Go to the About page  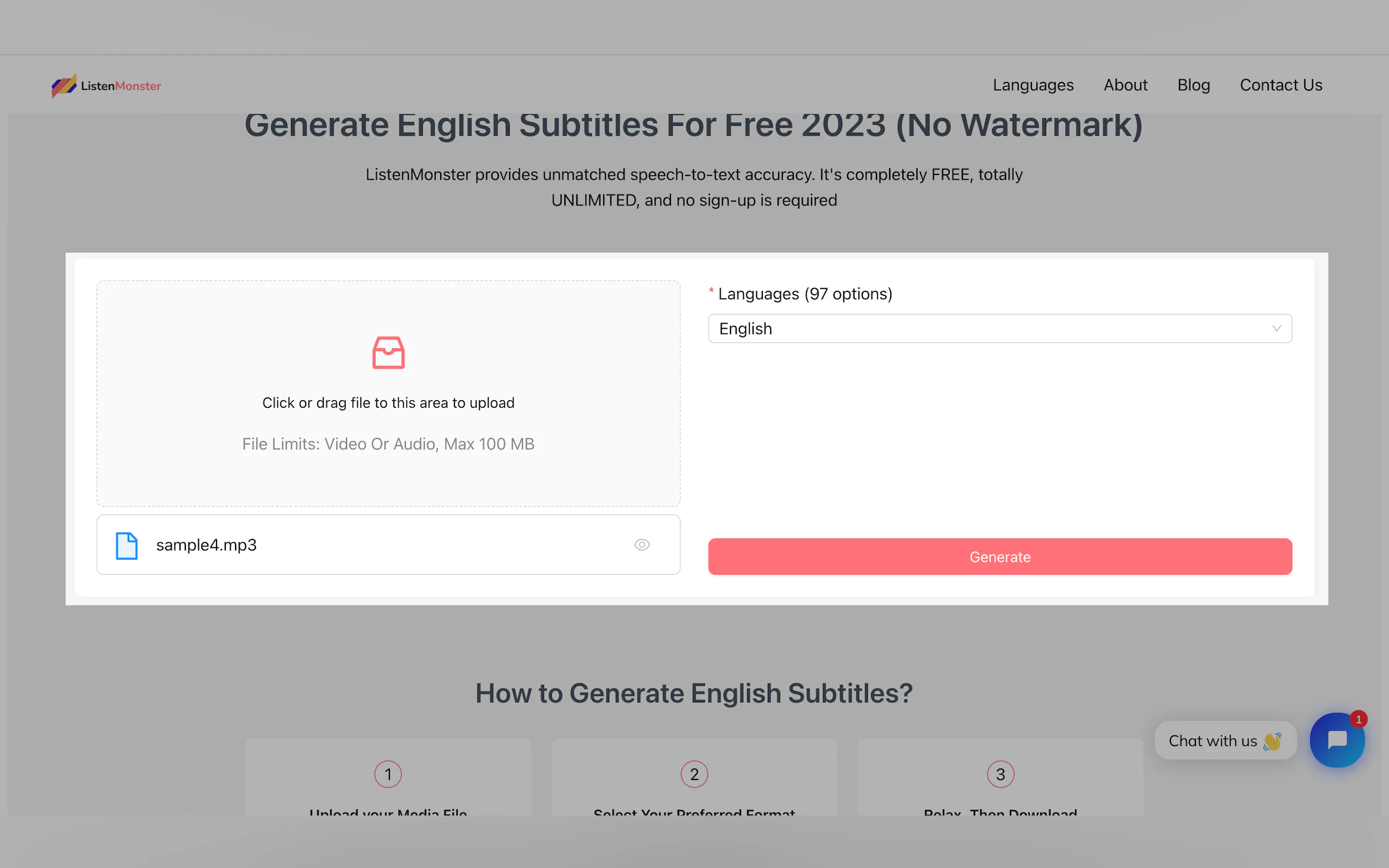coord(1125,85)
